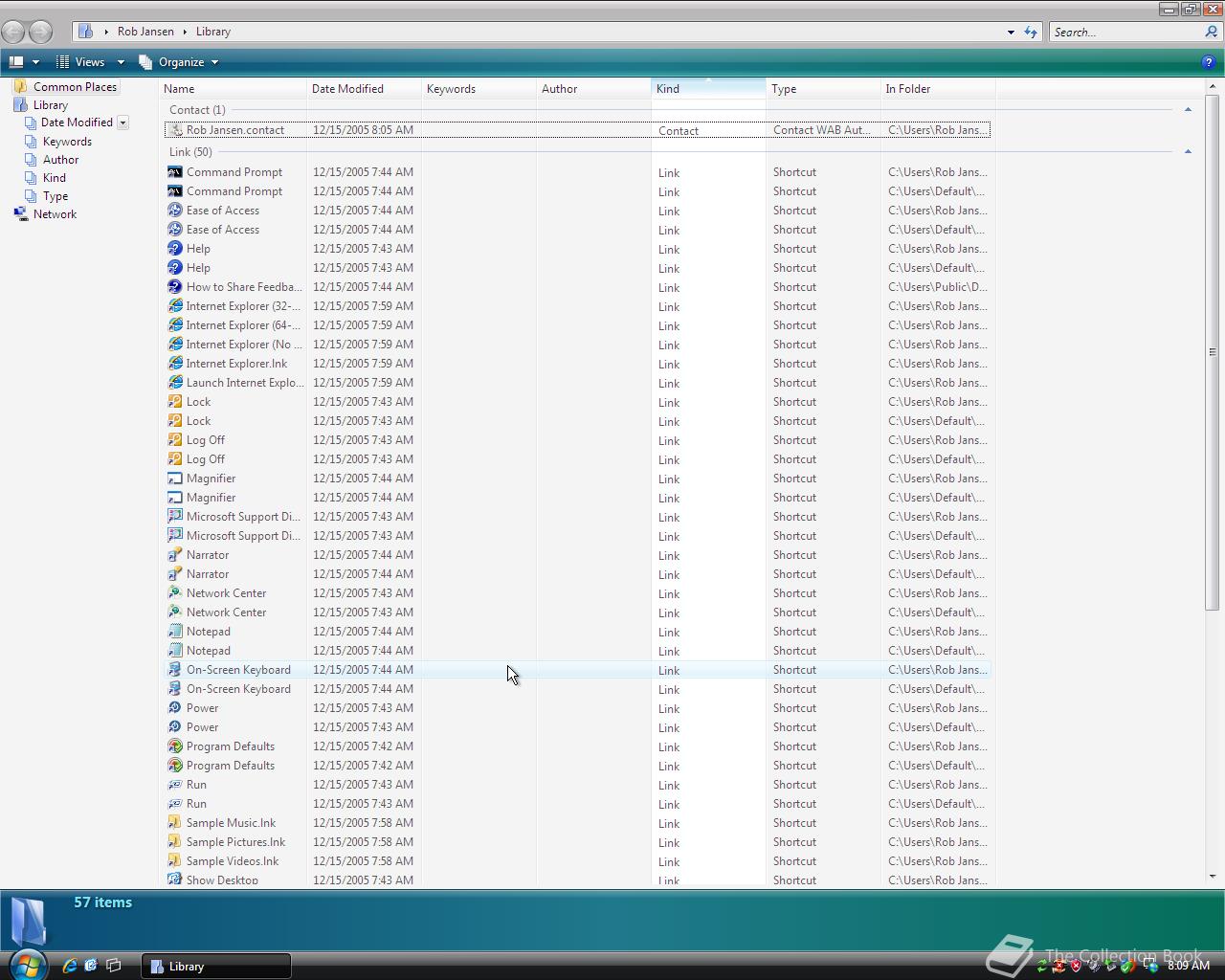Image resolution: width=1225 pixels, height=980 pixels.
Task: Click the Launch Internet Explorer shortcut icon
Action: pyautogui.click(x=175, y=383)
